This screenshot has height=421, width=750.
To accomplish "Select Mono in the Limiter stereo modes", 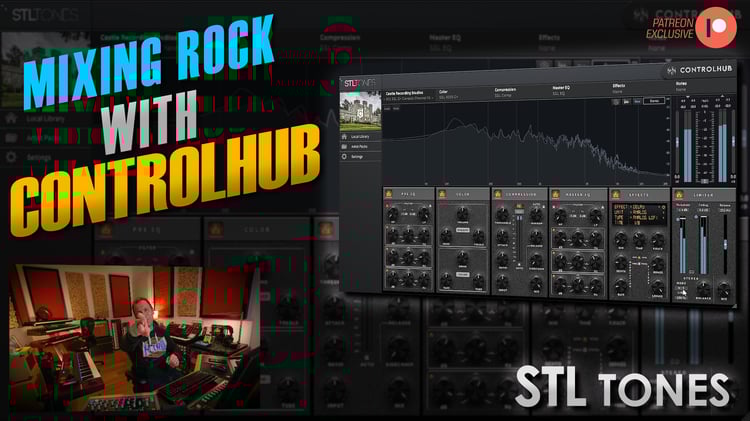I will 681,283.
